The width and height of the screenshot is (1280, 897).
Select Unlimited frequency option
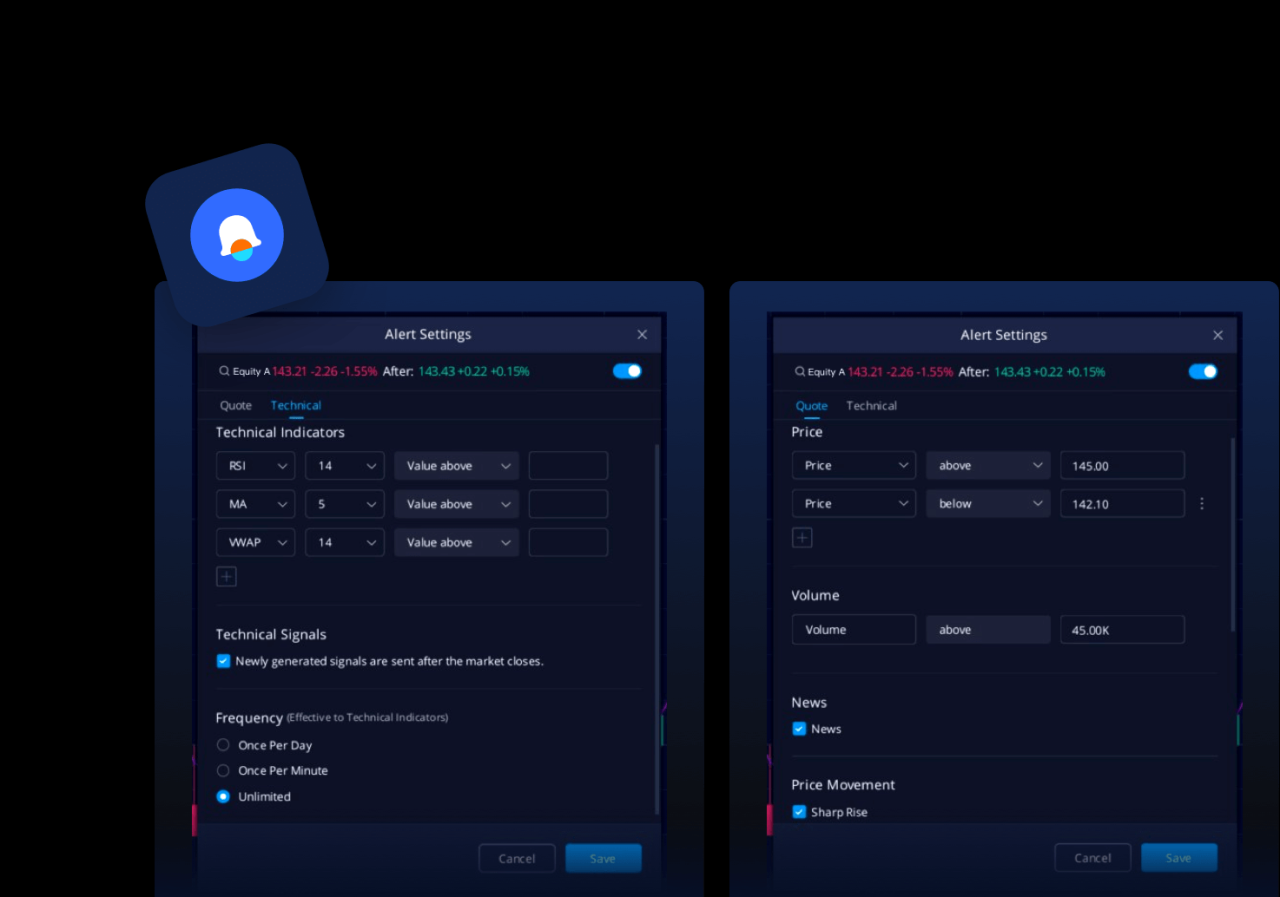(223, 797)
